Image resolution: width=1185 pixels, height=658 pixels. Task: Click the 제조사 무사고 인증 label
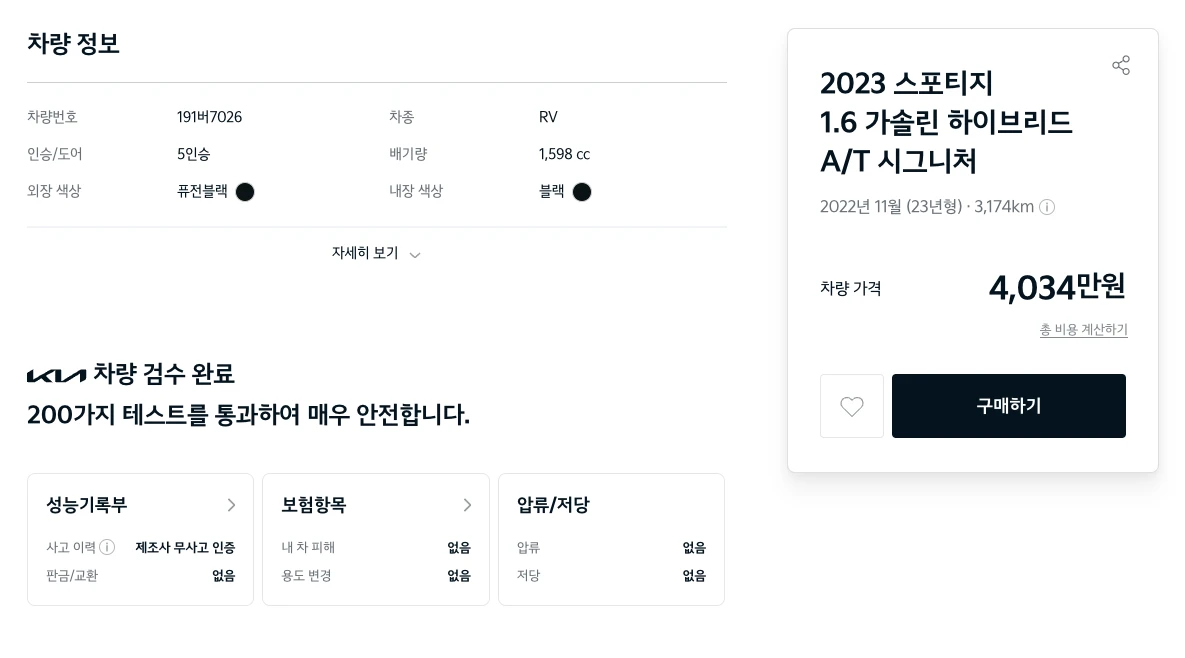click(185, 547)
